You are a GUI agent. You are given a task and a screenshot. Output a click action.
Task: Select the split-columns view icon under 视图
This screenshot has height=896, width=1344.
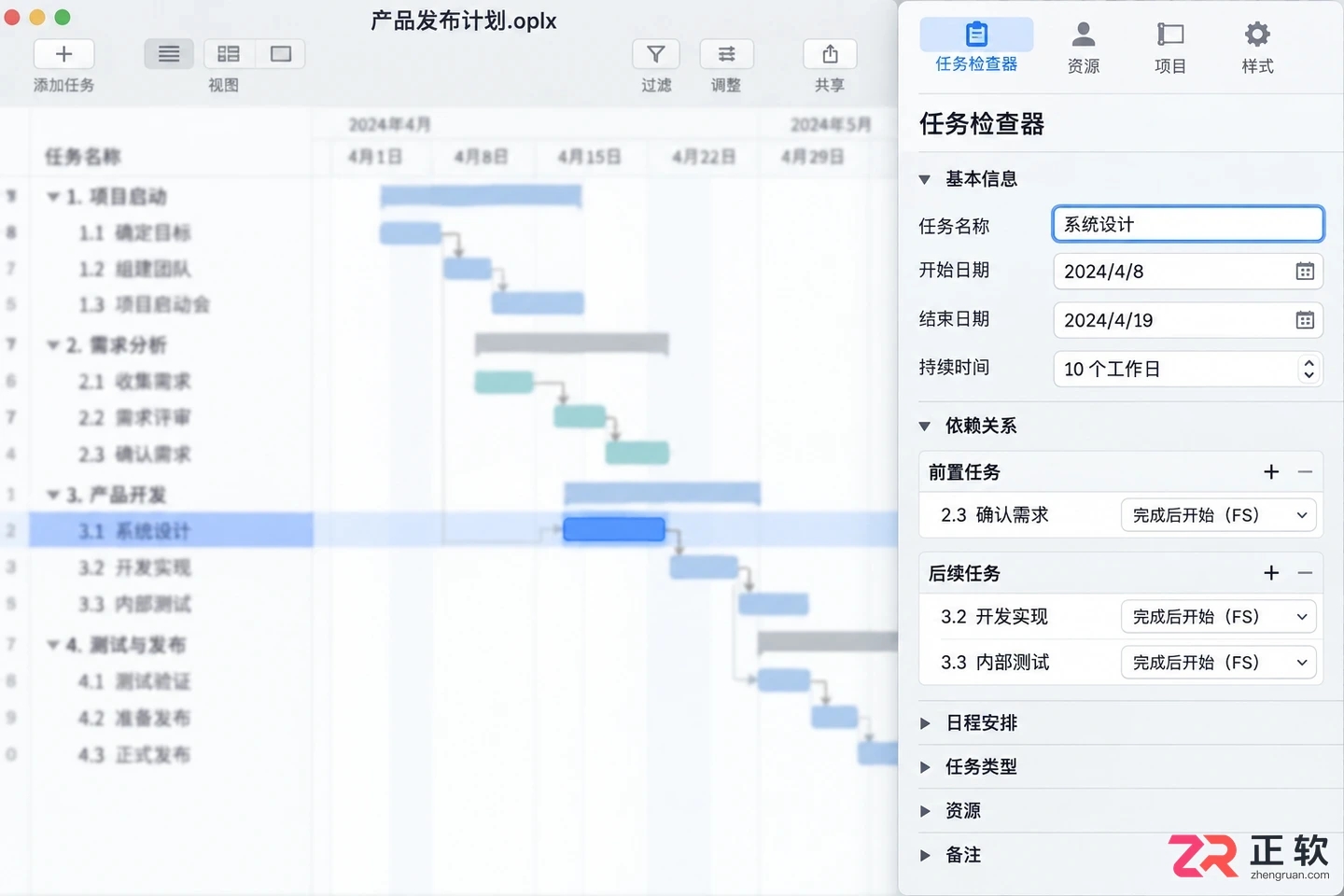tap(229, 54)
